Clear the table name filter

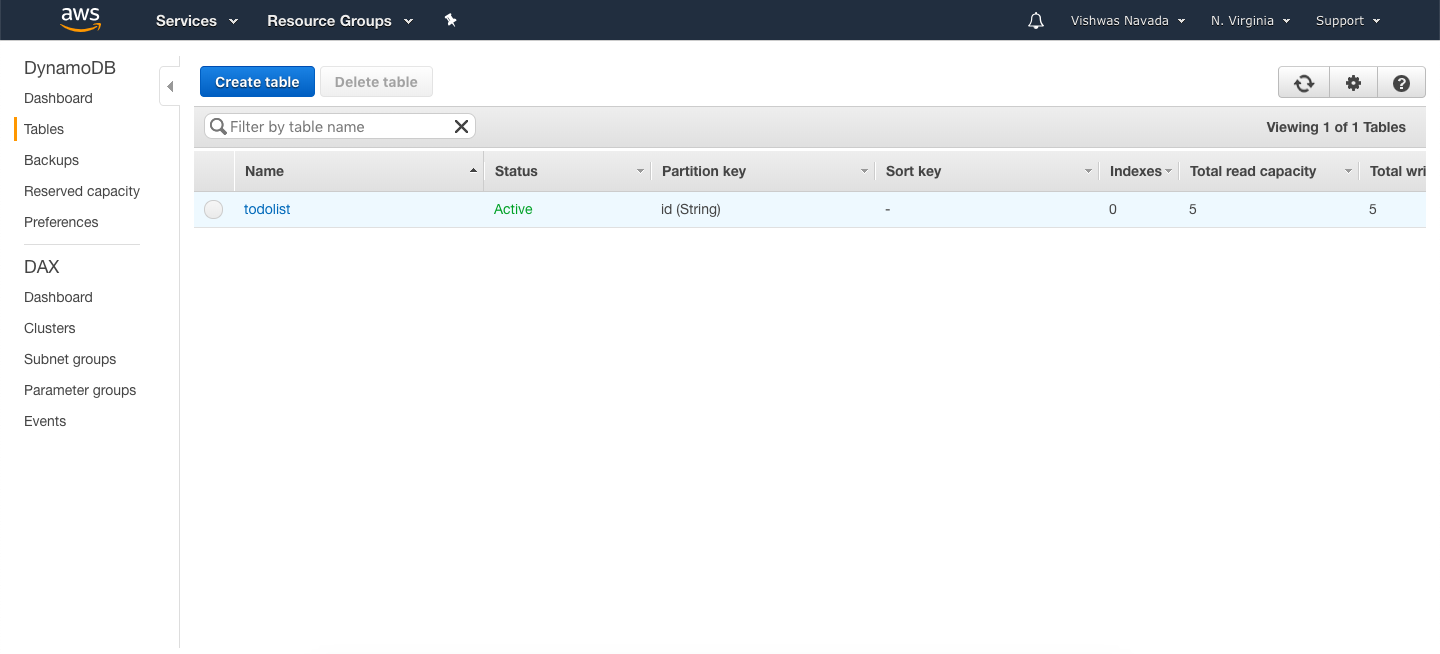tap(461, 126)
